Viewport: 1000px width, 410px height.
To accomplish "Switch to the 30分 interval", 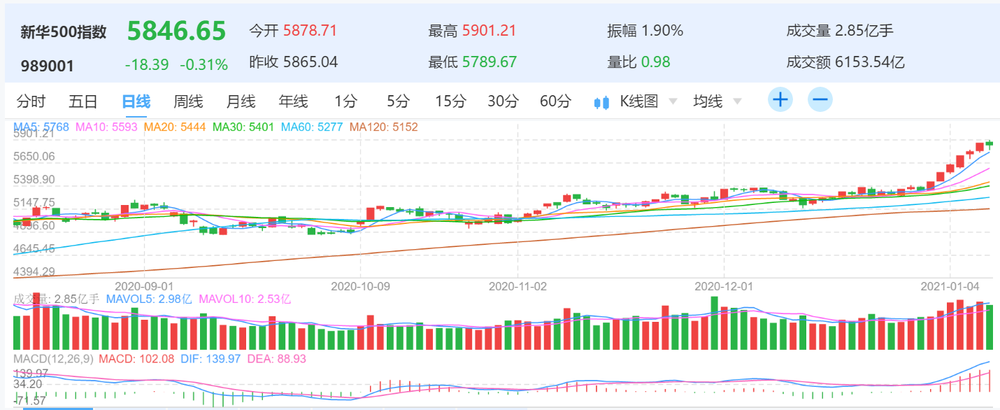I will tap(502, 101).
